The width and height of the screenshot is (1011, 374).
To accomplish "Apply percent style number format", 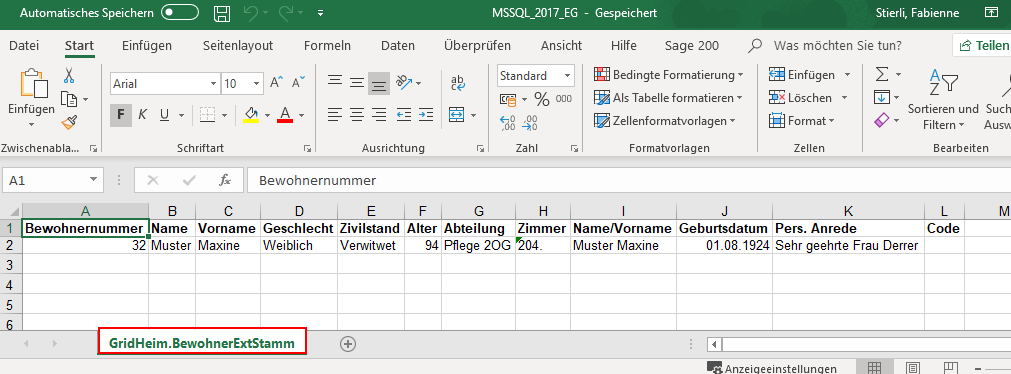I will [542, 99].
